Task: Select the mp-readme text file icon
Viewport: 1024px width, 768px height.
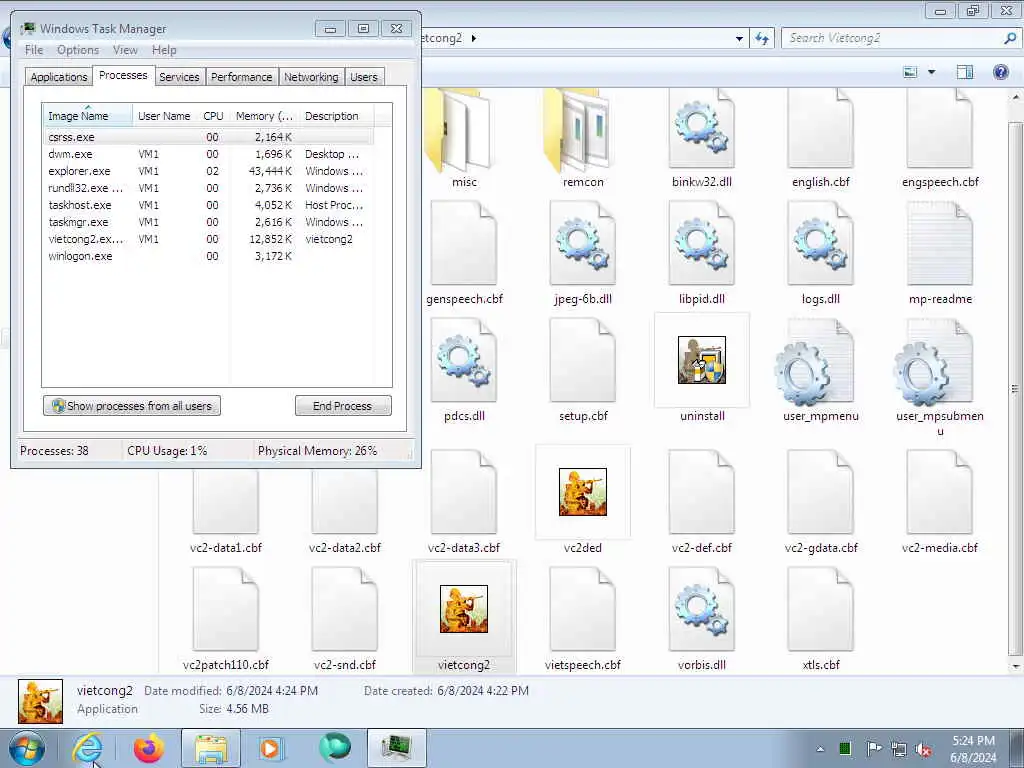Action: click(x=939, y=243)
